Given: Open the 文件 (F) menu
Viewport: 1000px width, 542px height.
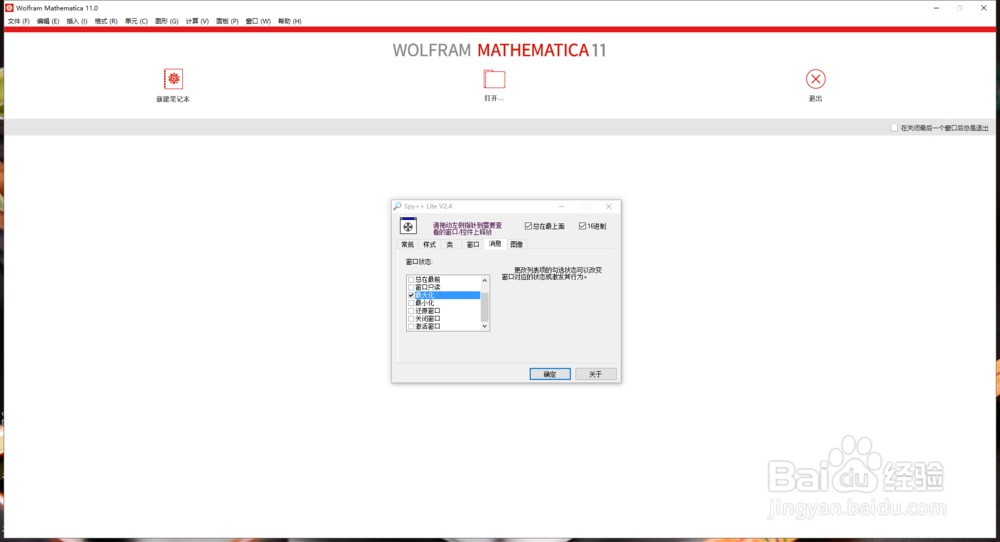Looking at the screenshot, I should click(18, 21).
